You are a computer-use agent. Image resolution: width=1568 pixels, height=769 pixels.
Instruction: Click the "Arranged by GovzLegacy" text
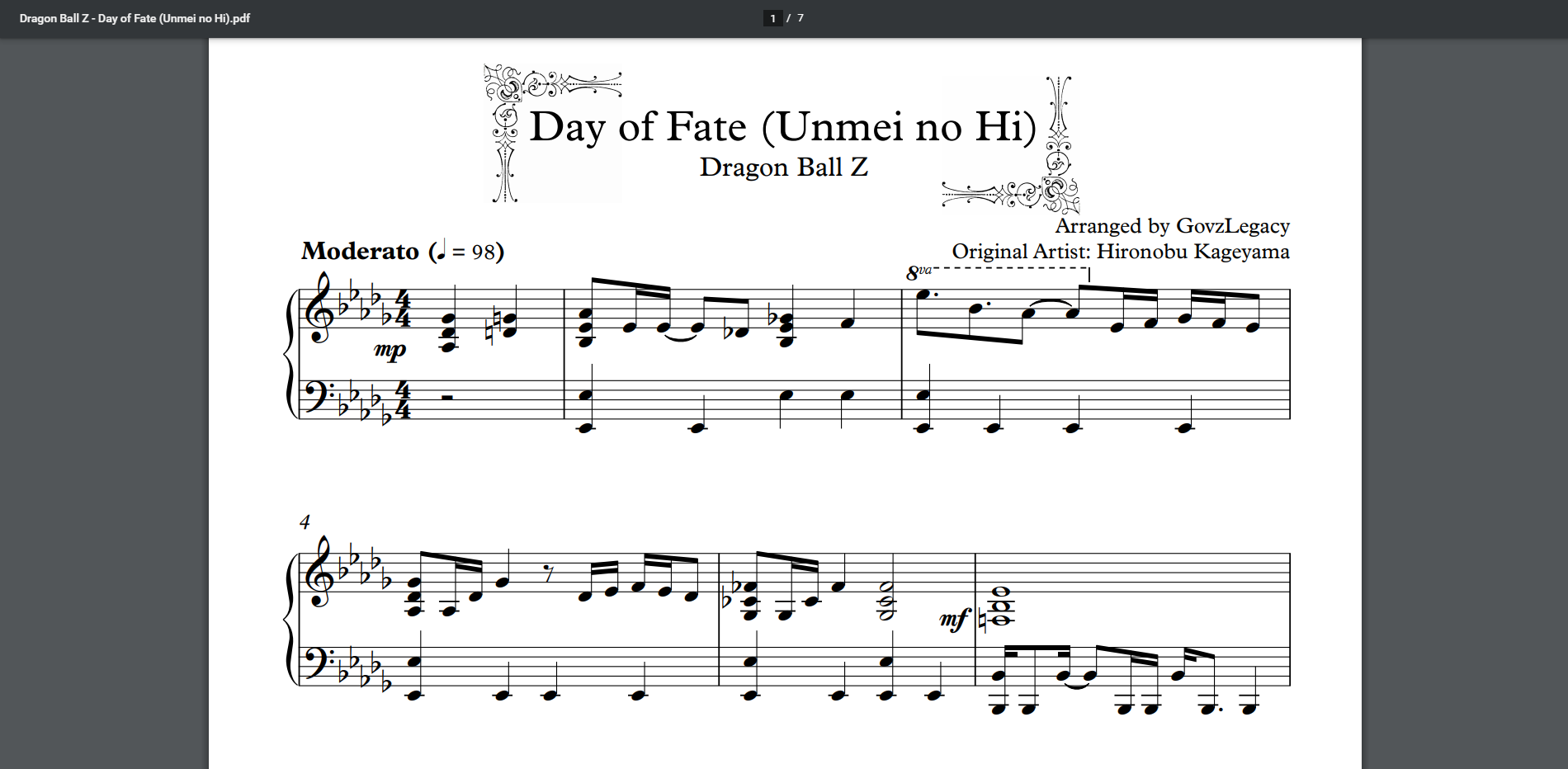click(1172, 226)
